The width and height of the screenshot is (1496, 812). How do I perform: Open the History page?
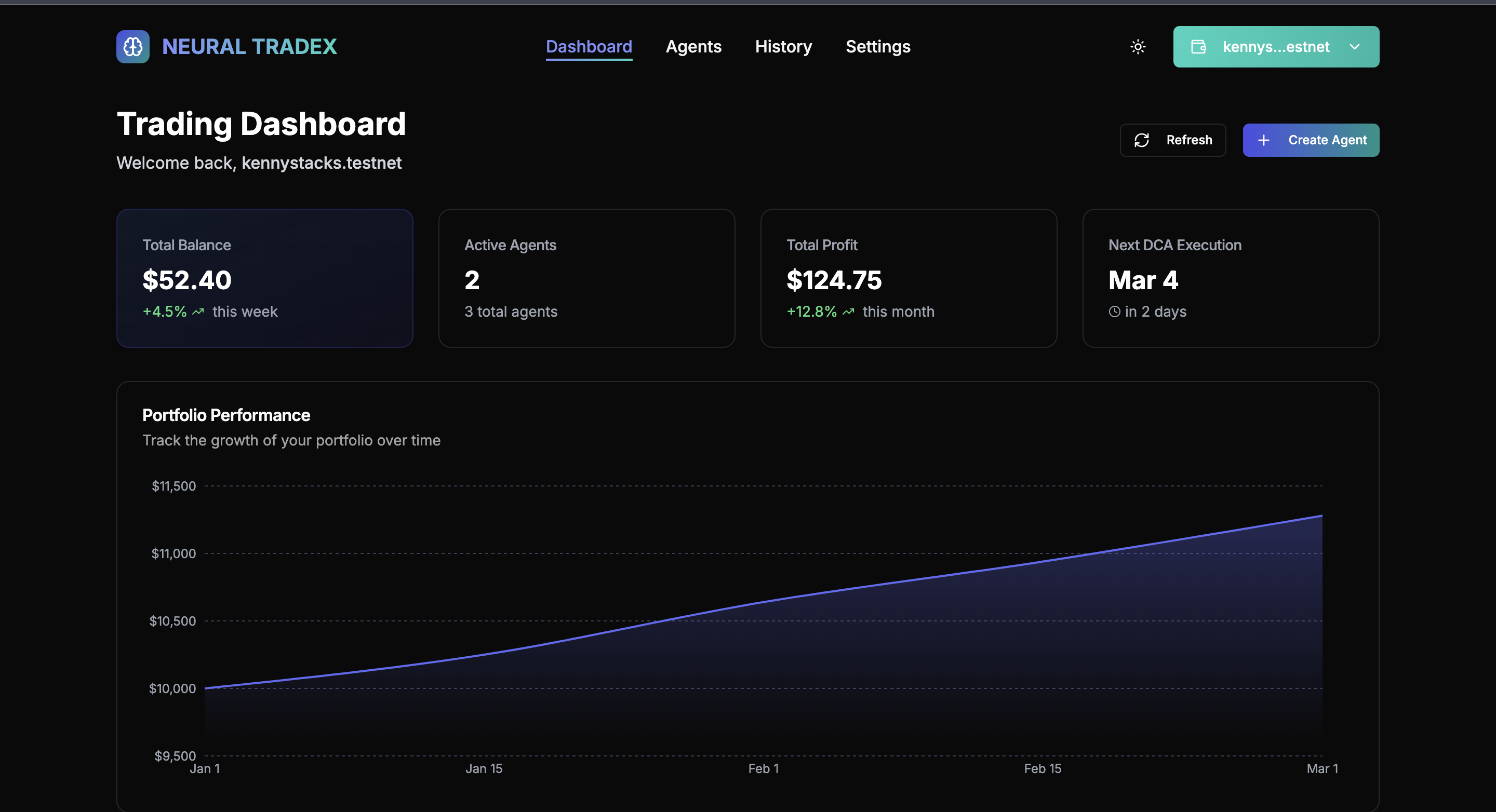pyautogui.click(x=783, y=46)
